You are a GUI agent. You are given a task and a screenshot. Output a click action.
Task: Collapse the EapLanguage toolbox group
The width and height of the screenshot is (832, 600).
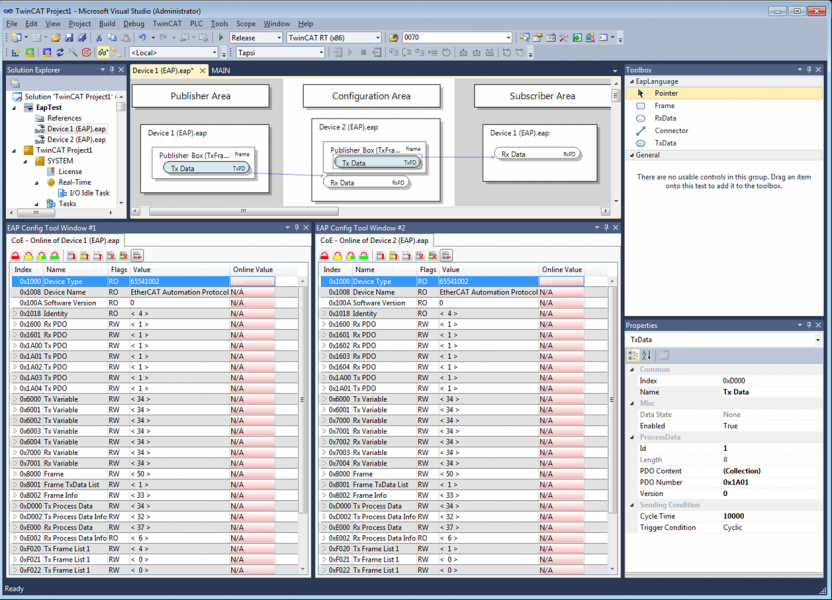point(632,82)
